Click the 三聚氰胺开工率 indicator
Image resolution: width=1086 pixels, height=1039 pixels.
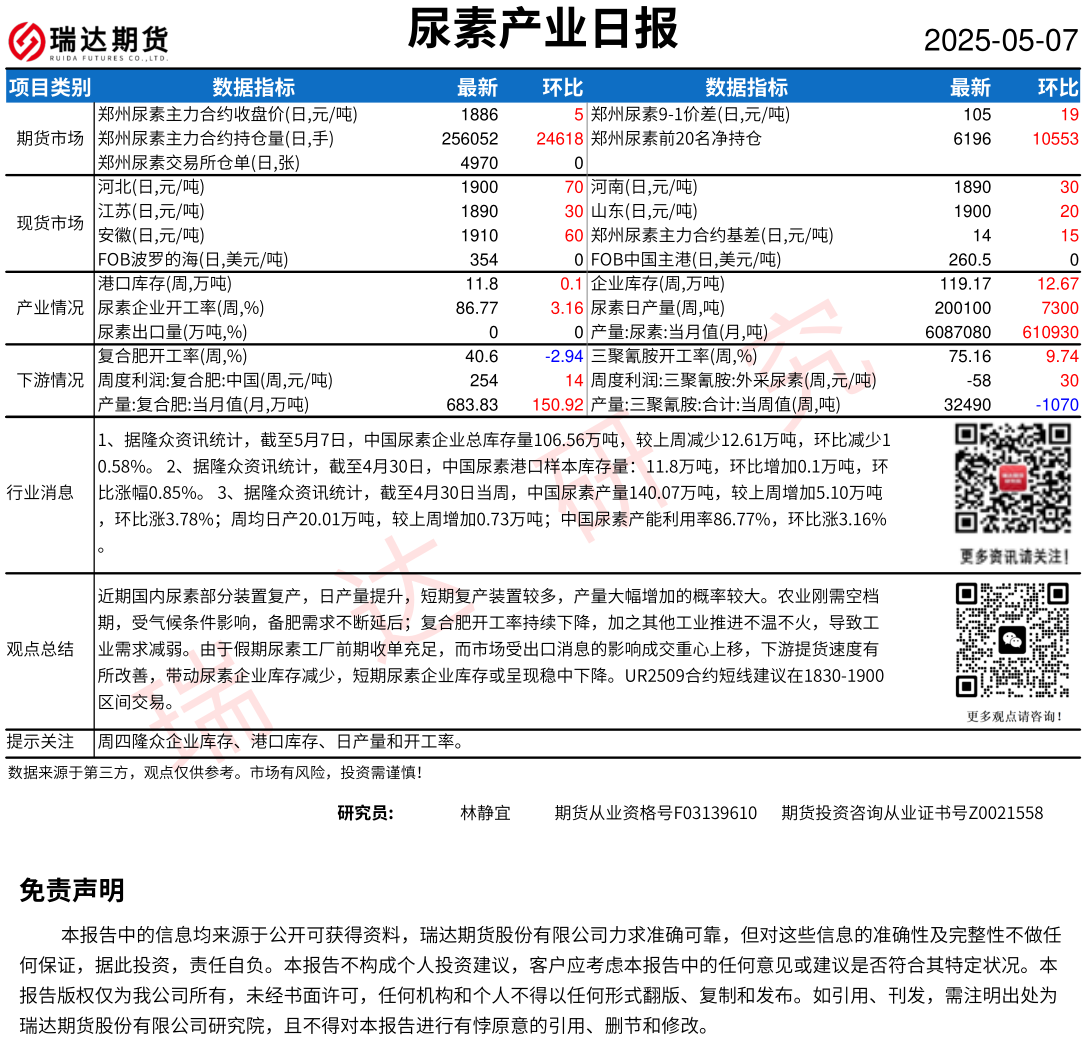(x=674, y=356)
